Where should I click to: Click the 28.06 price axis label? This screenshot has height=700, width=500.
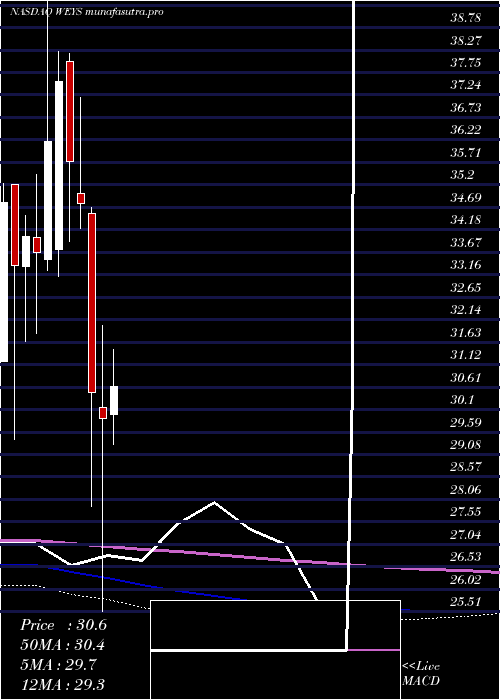click(x=466, y=490)
